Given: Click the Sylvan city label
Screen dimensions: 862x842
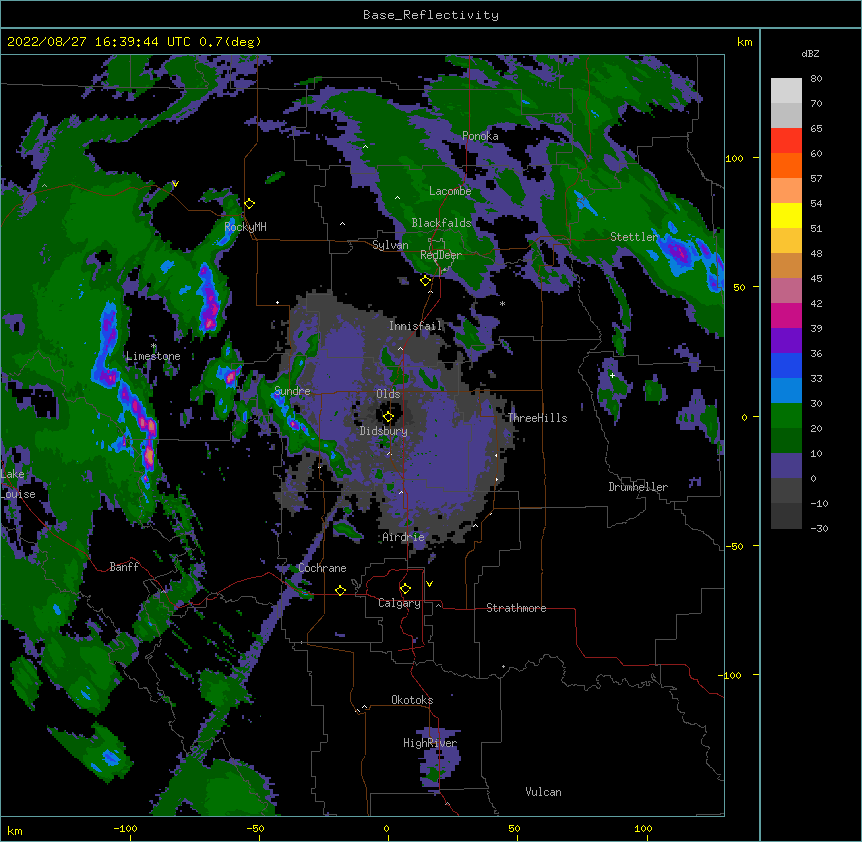Looking at the screenshot, I should [390, 245].
